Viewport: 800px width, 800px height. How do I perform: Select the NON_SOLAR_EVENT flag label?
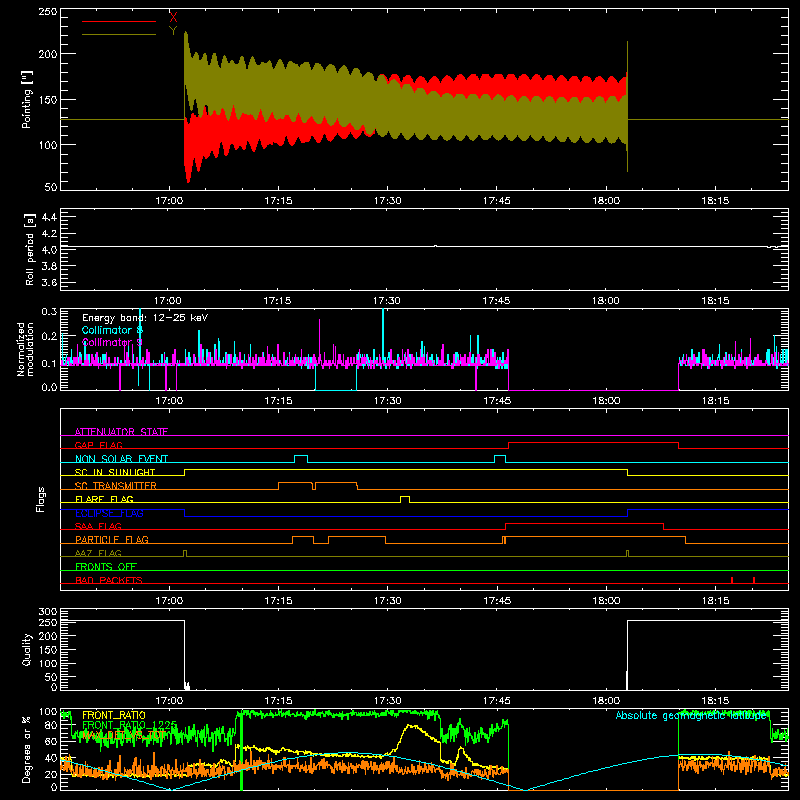[121, 459]
